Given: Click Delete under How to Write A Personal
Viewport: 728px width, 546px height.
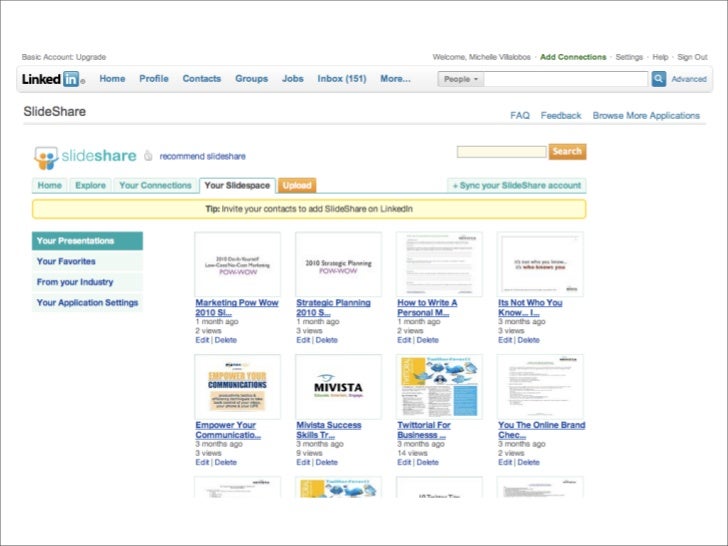Looking at the screenshot, I should [428, 340].
